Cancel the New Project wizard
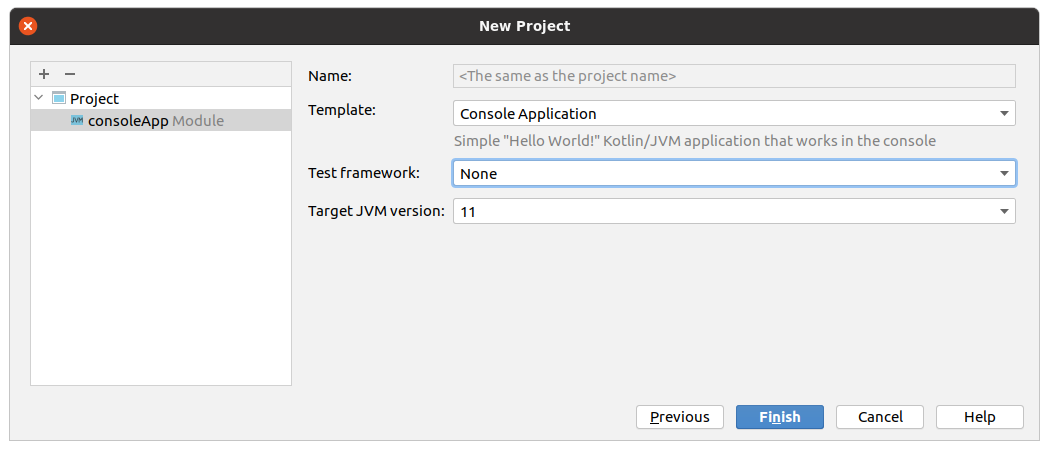Screen dimensions: 1049x450 point(880,417)
